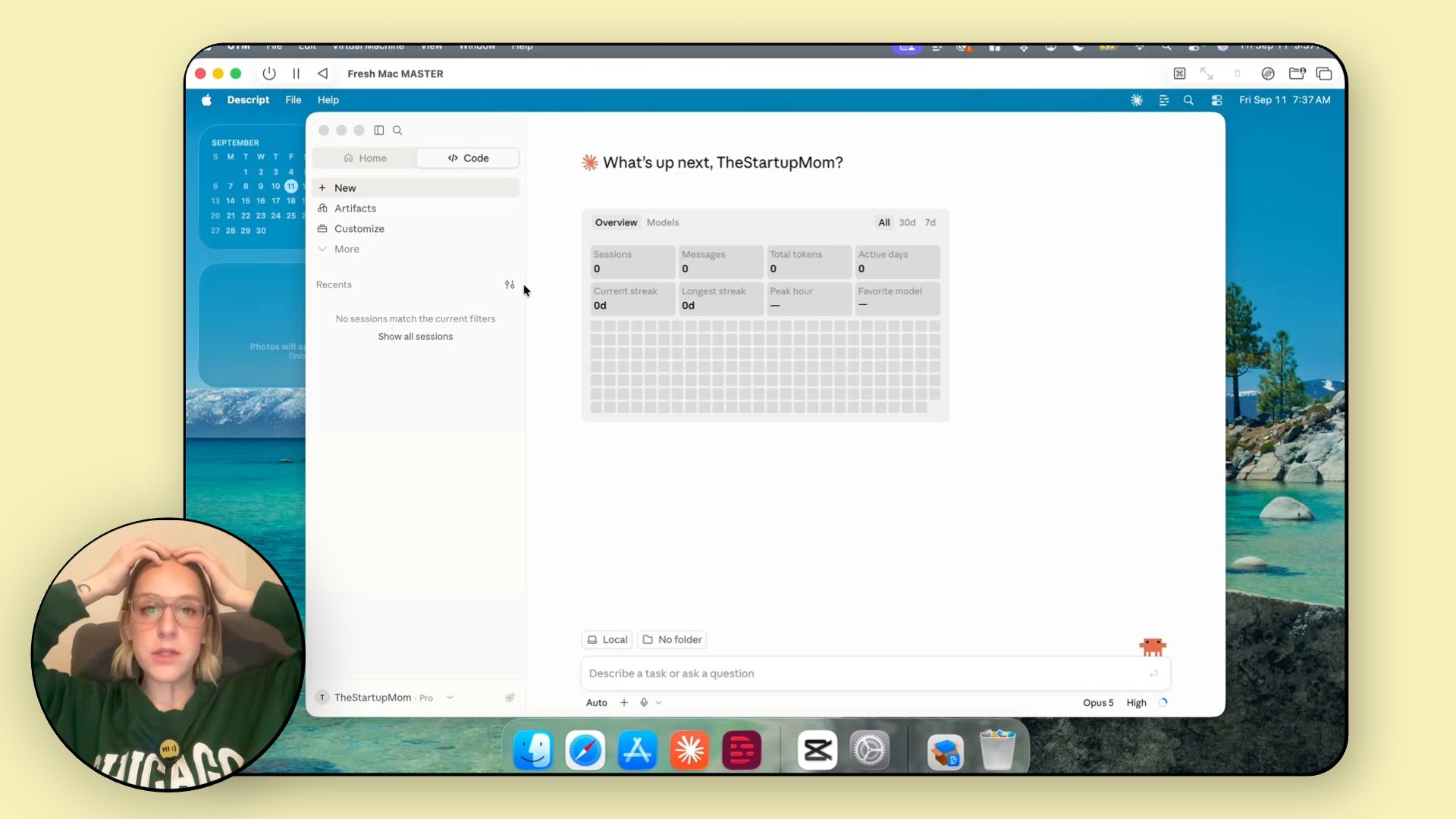Click Show all sessions link
1456x819 pixels.
416,336
